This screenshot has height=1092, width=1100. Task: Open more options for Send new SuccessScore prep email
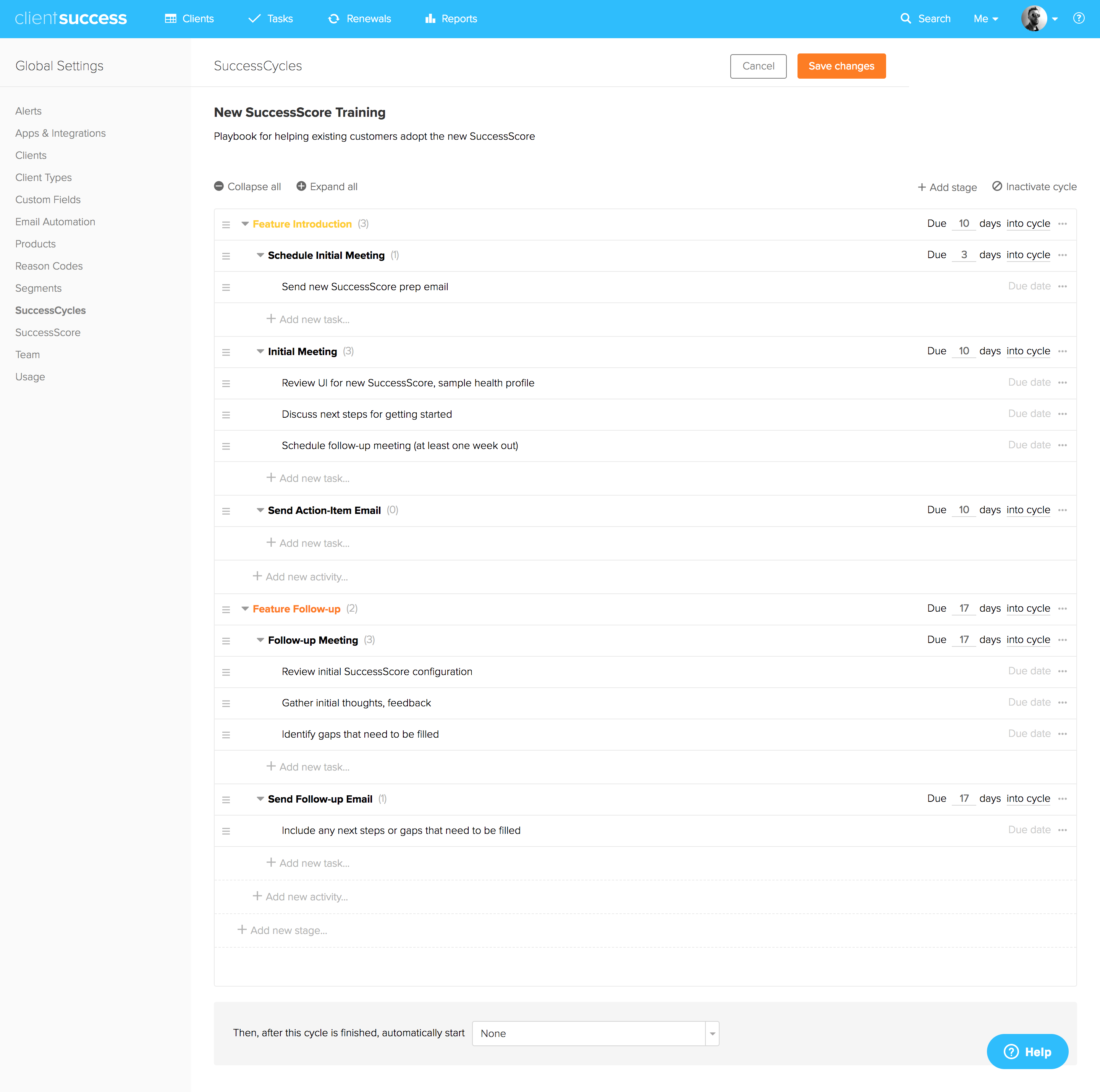click(1063, 286)
